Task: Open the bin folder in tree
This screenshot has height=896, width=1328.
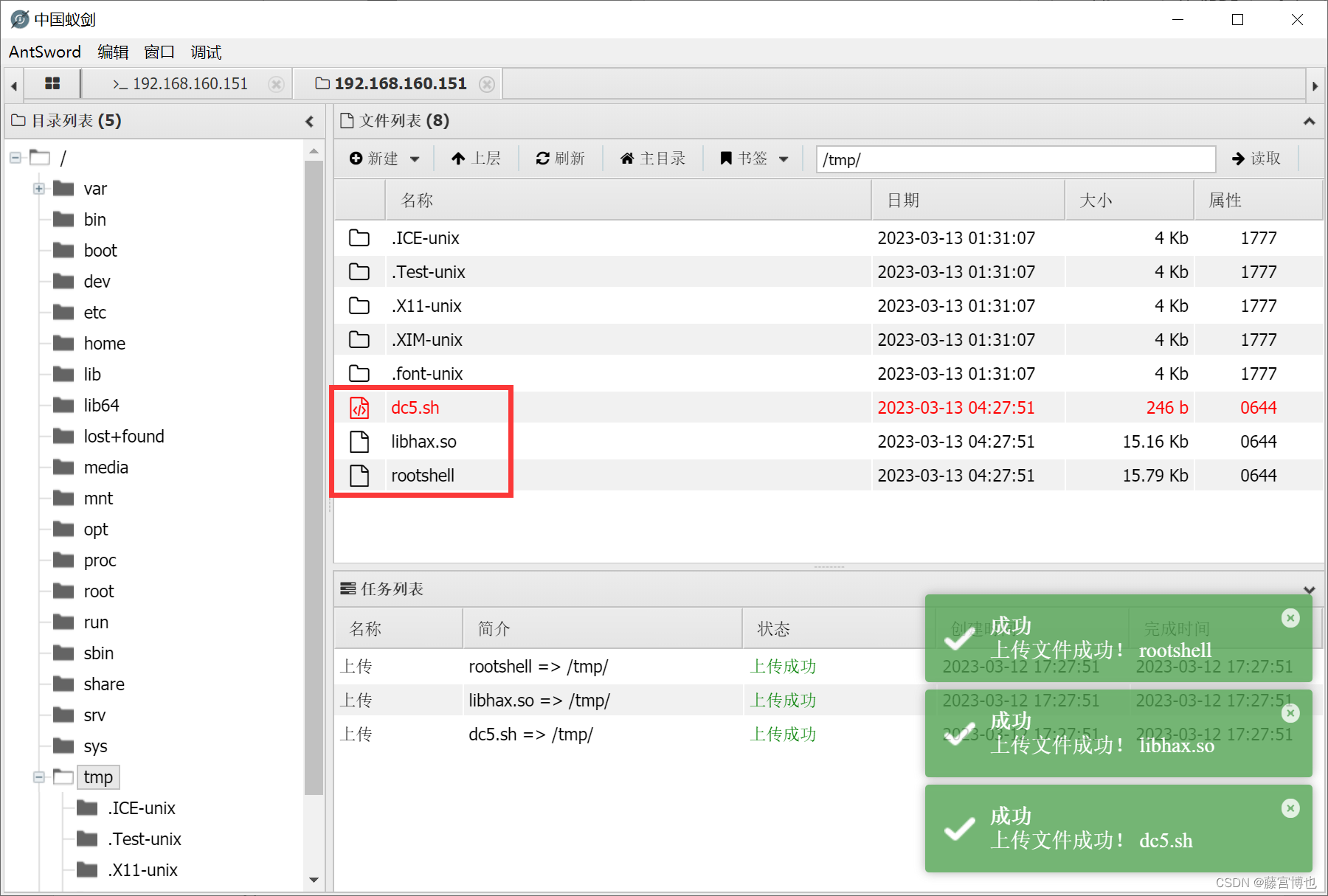Action: point(94,220)
